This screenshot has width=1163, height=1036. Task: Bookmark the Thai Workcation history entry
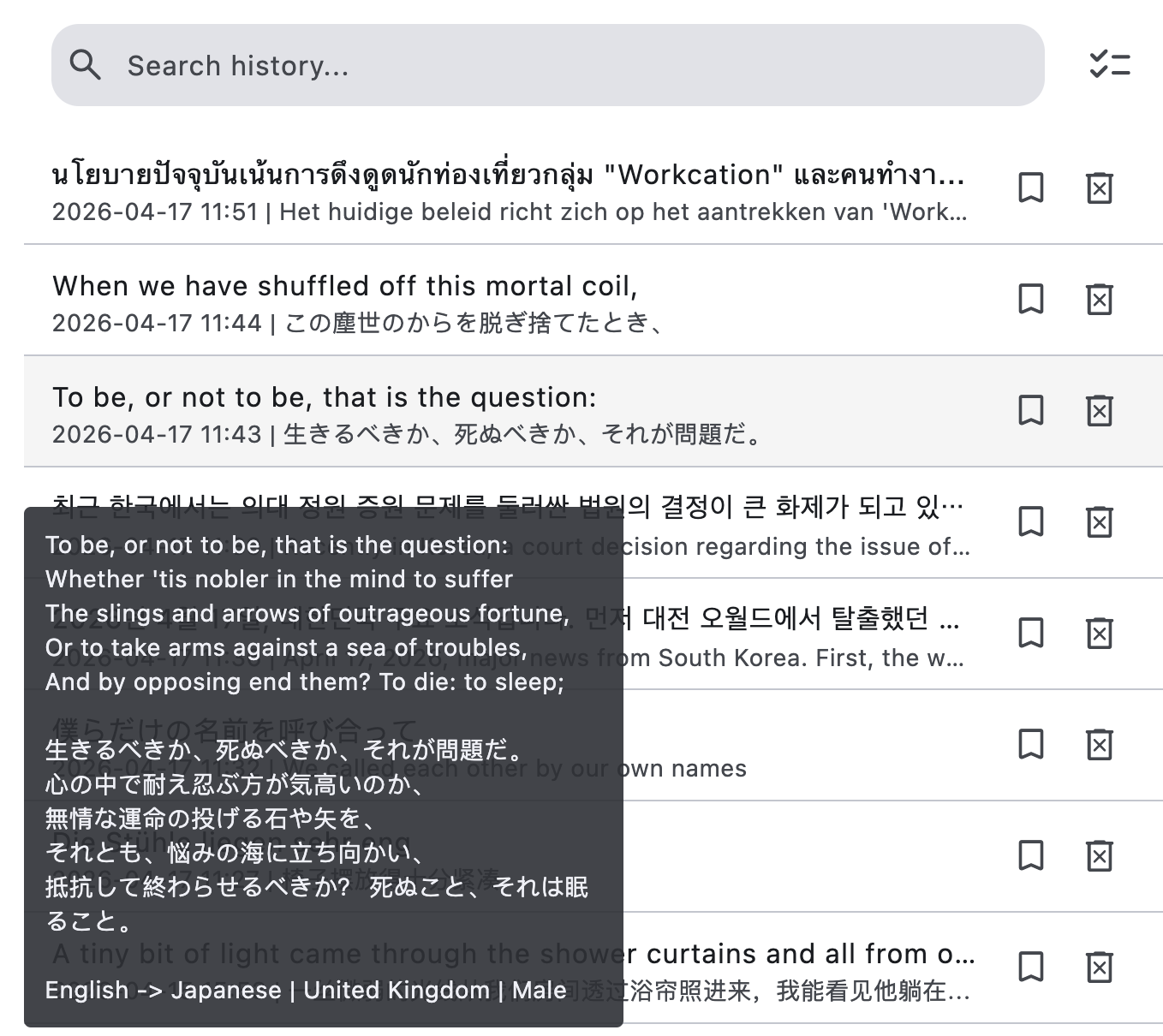(x=1031, y=188)
